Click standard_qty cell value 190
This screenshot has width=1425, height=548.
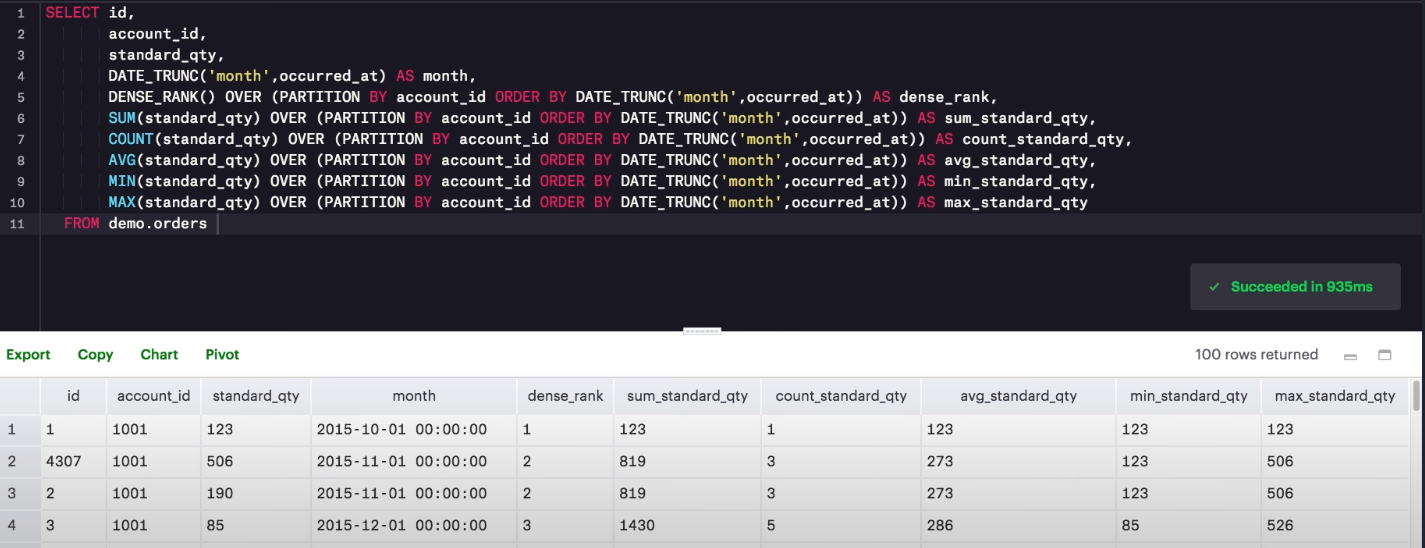256,493
